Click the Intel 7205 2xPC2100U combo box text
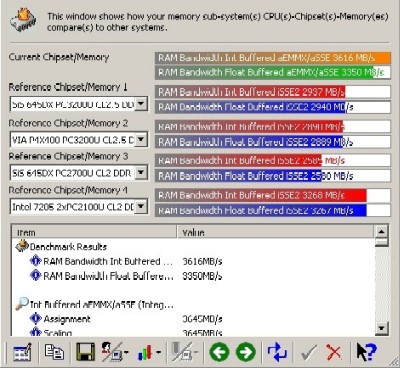Screen dimensions: 400x368 coord(72,207)
